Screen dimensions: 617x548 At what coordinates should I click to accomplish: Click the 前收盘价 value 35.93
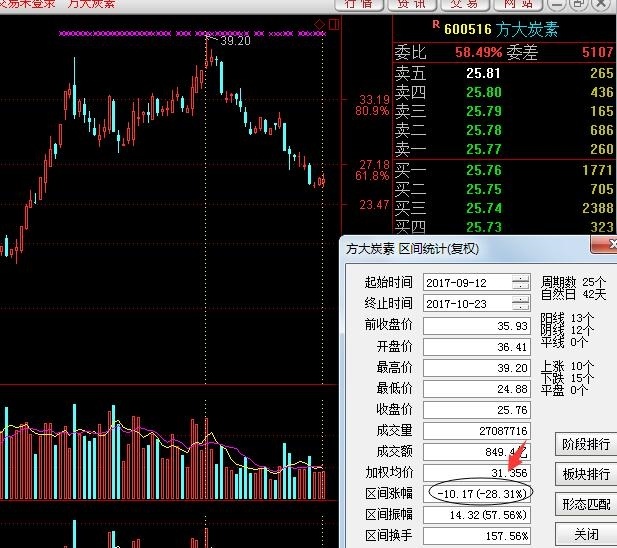coord(477,326)
